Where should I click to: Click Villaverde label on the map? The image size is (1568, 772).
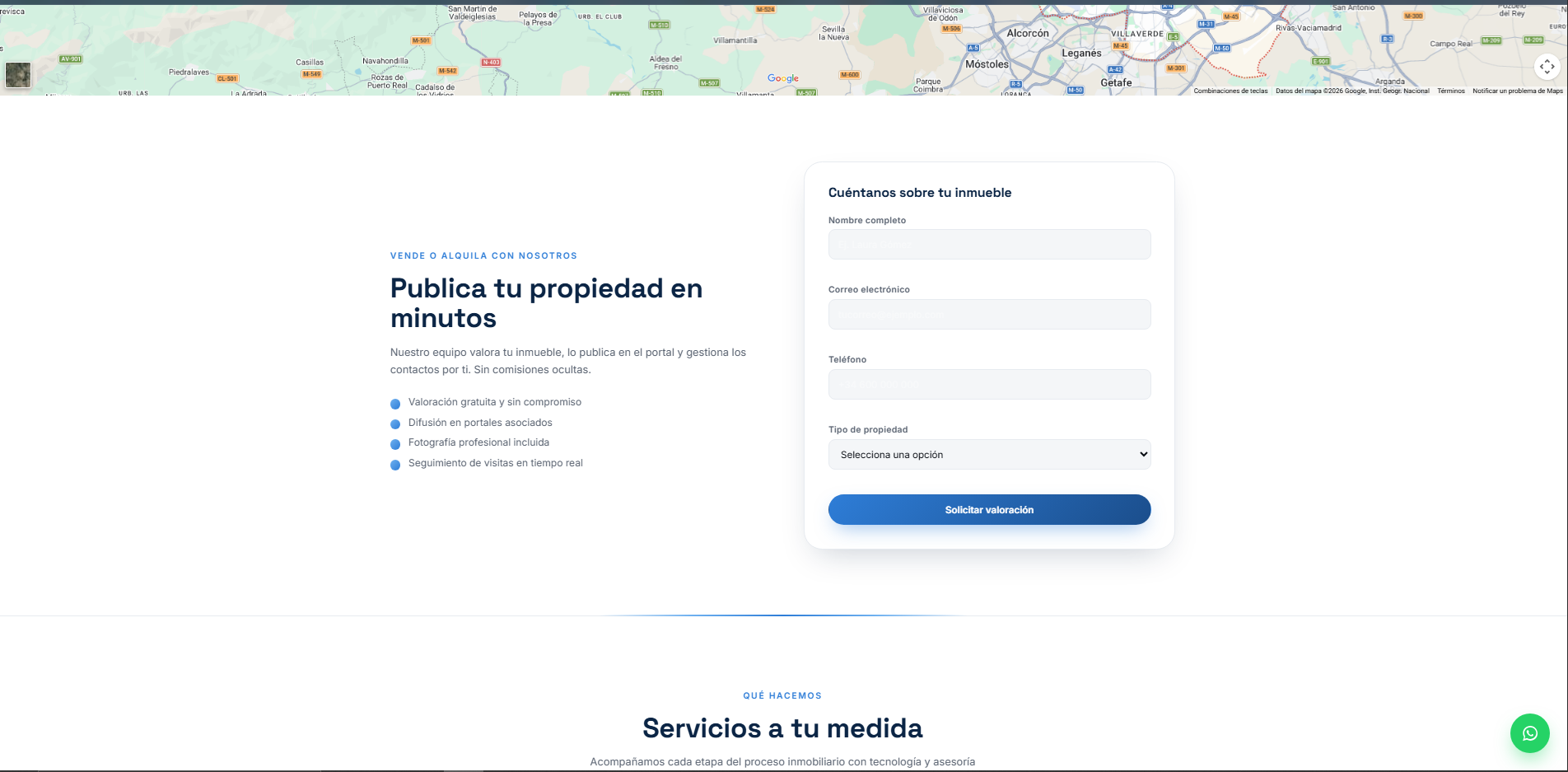[x=1137, y=35]
